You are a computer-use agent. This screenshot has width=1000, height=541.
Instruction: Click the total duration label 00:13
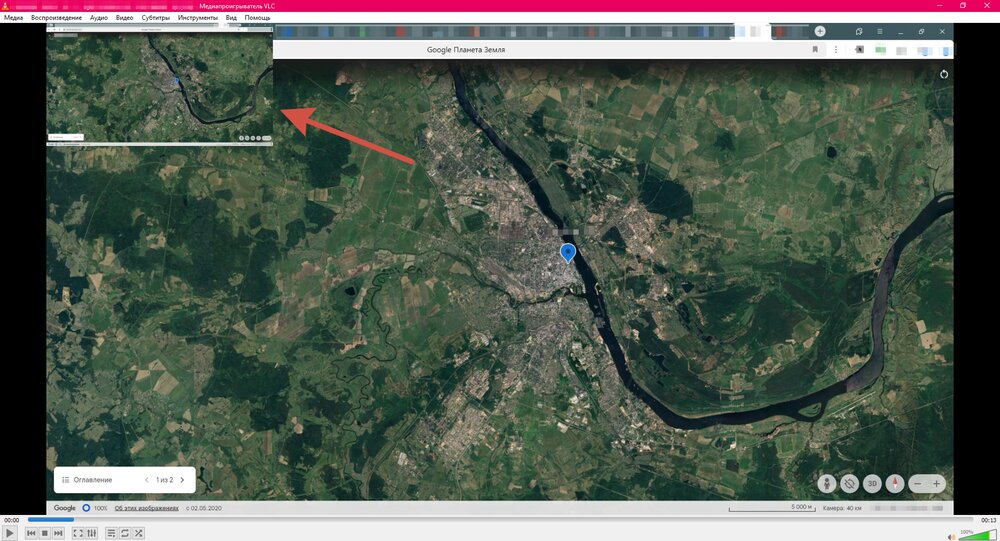[x=988, y=520]
